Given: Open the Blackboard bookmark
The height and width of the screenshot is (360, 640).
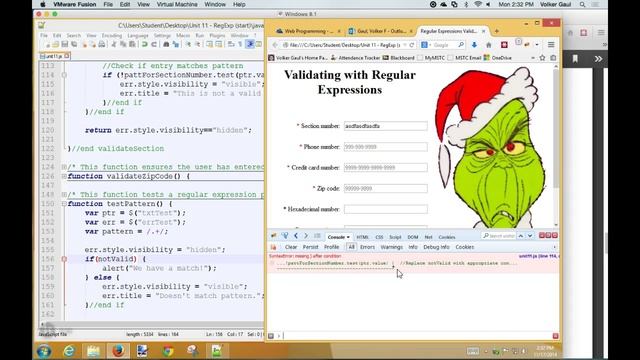Looking at the screenshot, I should click(398, 58).
